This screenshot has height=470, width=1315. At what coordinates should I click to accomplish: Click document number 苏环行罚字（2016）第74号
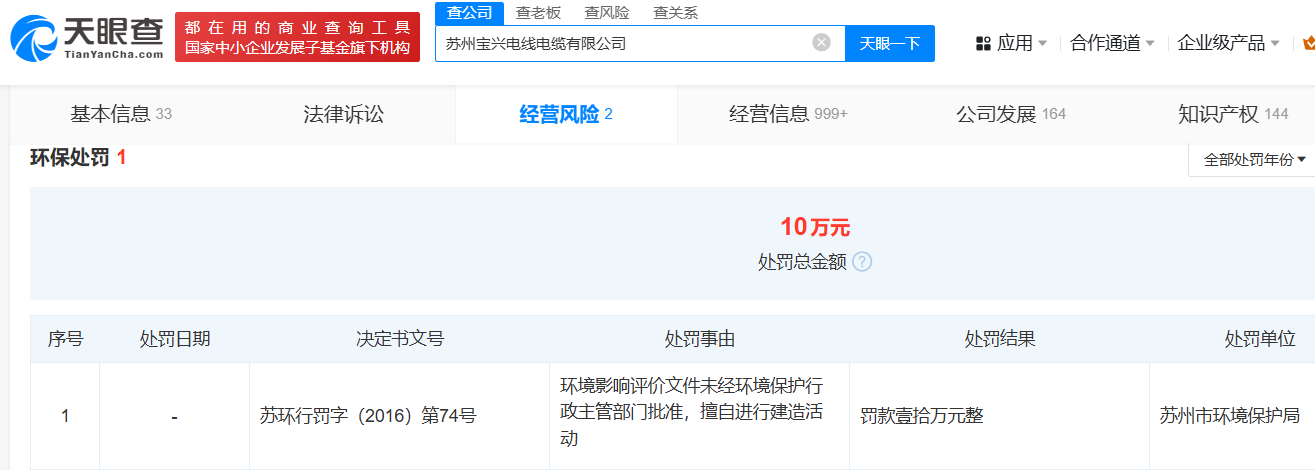(368, 415)
